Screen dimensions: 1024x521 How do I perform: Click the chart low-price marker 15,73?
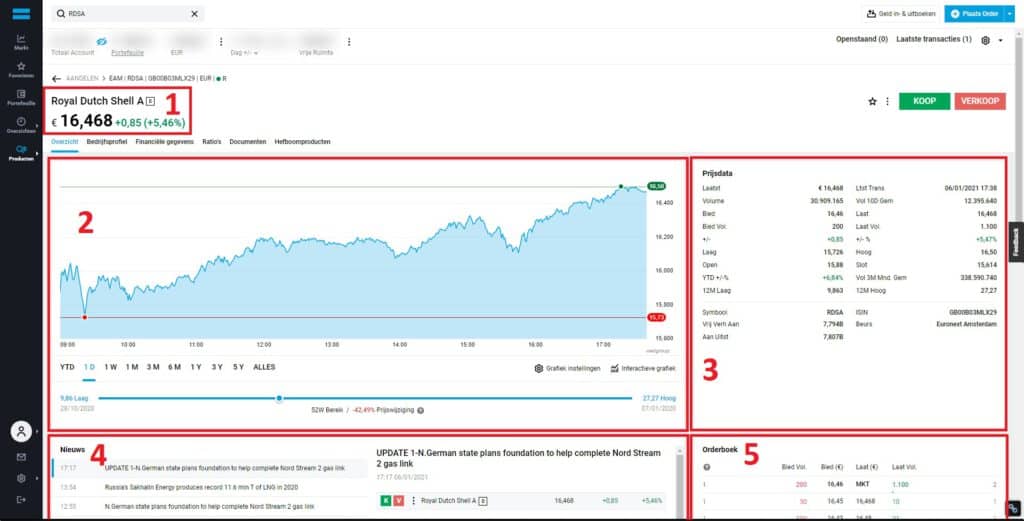pos(656,317)
